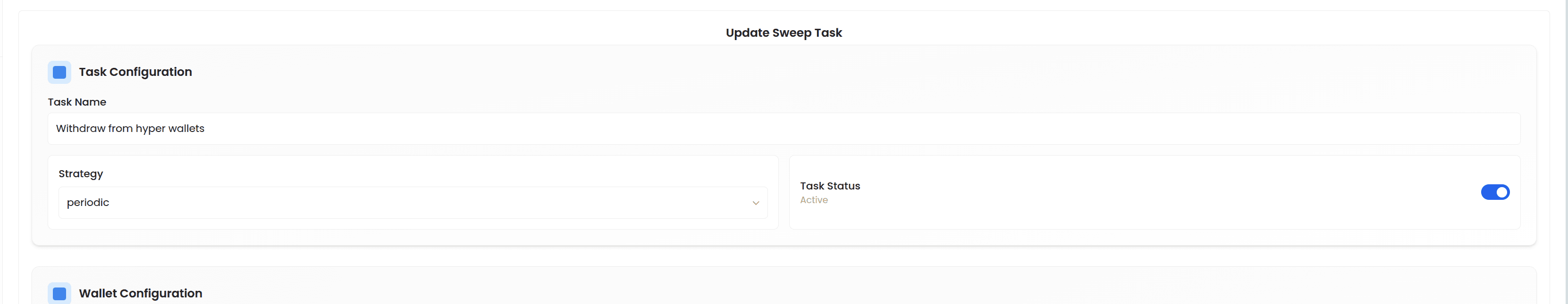Expand the Strategy chevron arrow
Viewport: 1568px width, 304px height.
(x=755, y=203)
